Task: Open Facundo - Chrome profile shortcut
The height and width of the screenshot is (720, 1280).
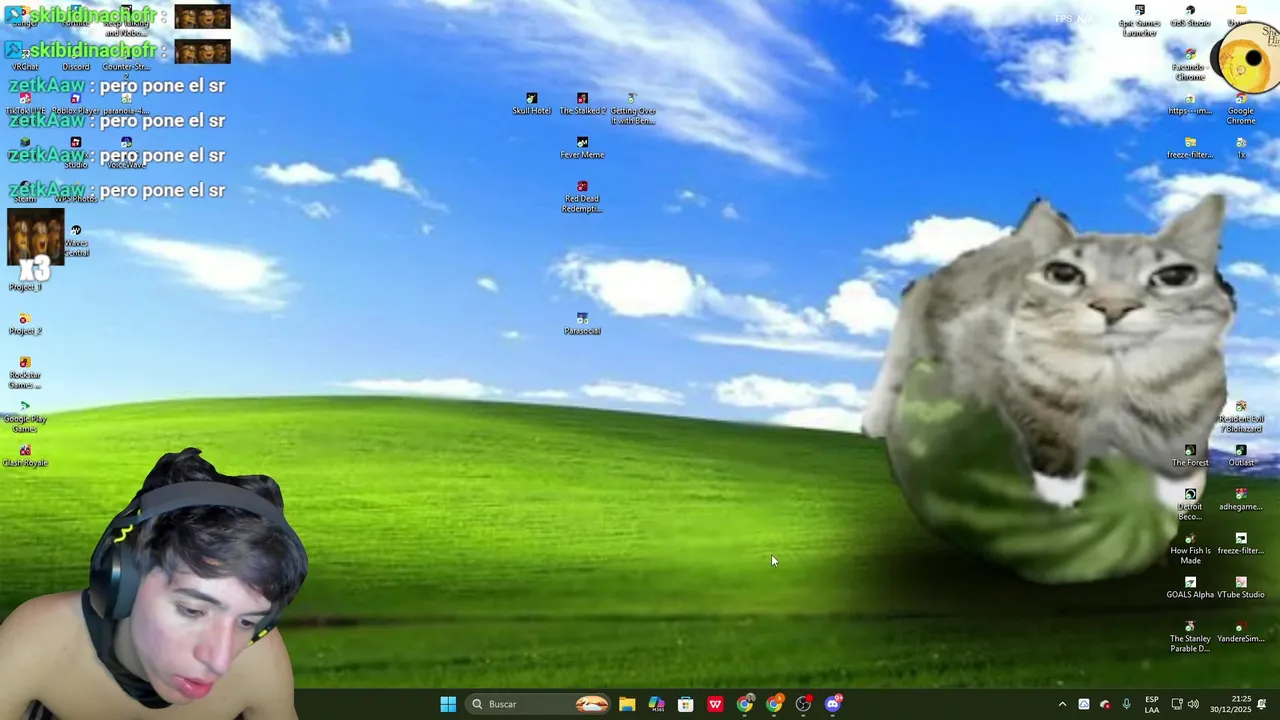Action: coord(1190,65)
